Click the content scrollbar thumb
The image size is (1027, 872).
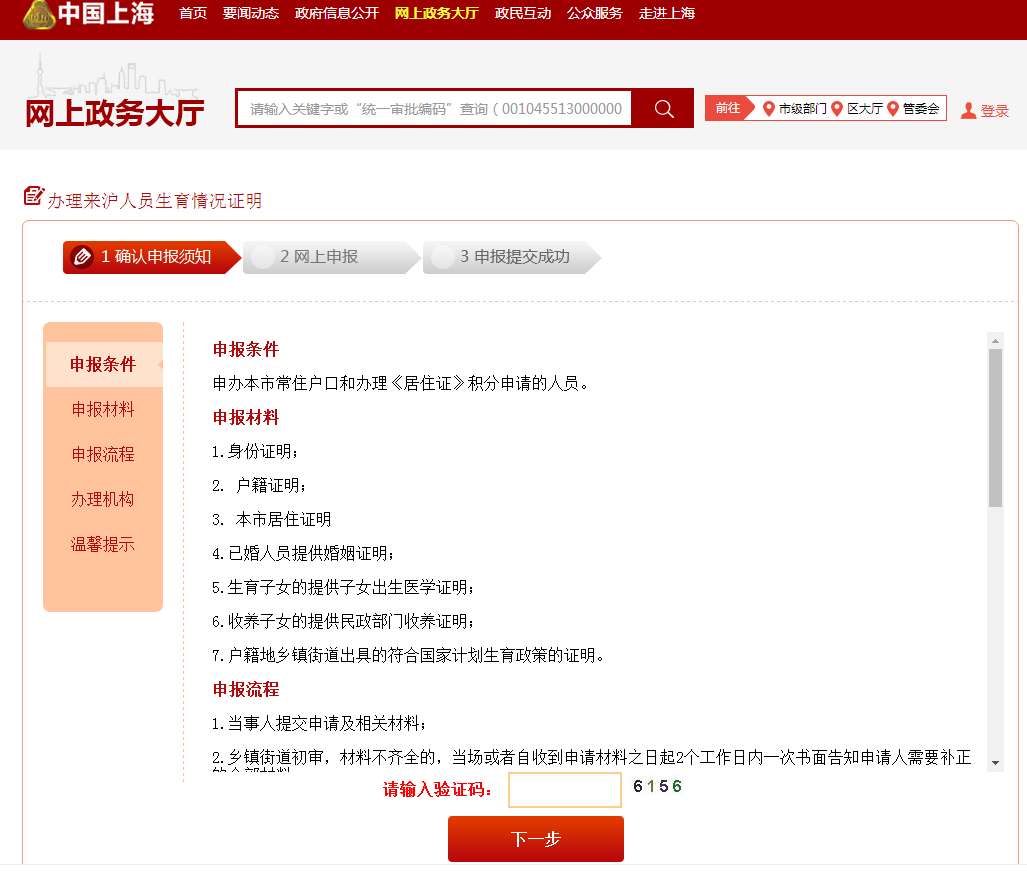point(996,428)
